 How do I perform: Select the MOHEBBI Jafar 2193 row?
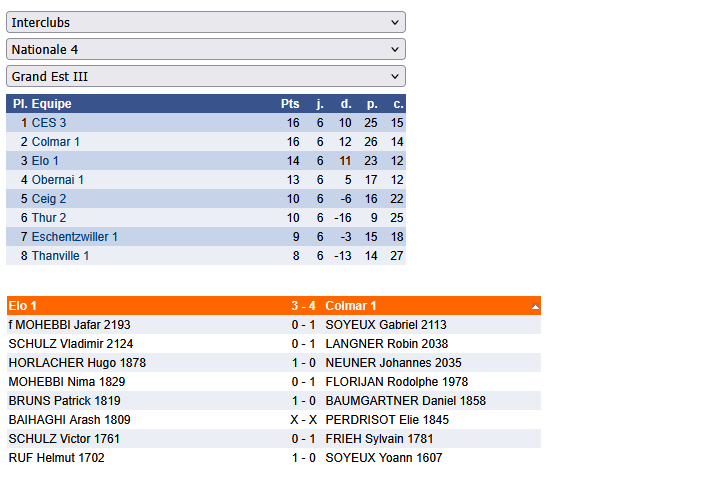(274, 325)
